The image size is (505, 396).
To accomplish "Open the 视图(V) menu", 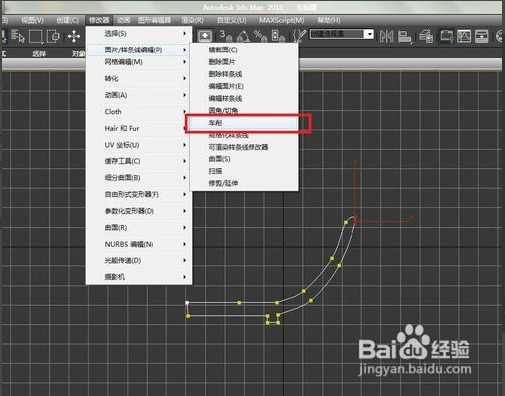I will [x=32, y=20].
